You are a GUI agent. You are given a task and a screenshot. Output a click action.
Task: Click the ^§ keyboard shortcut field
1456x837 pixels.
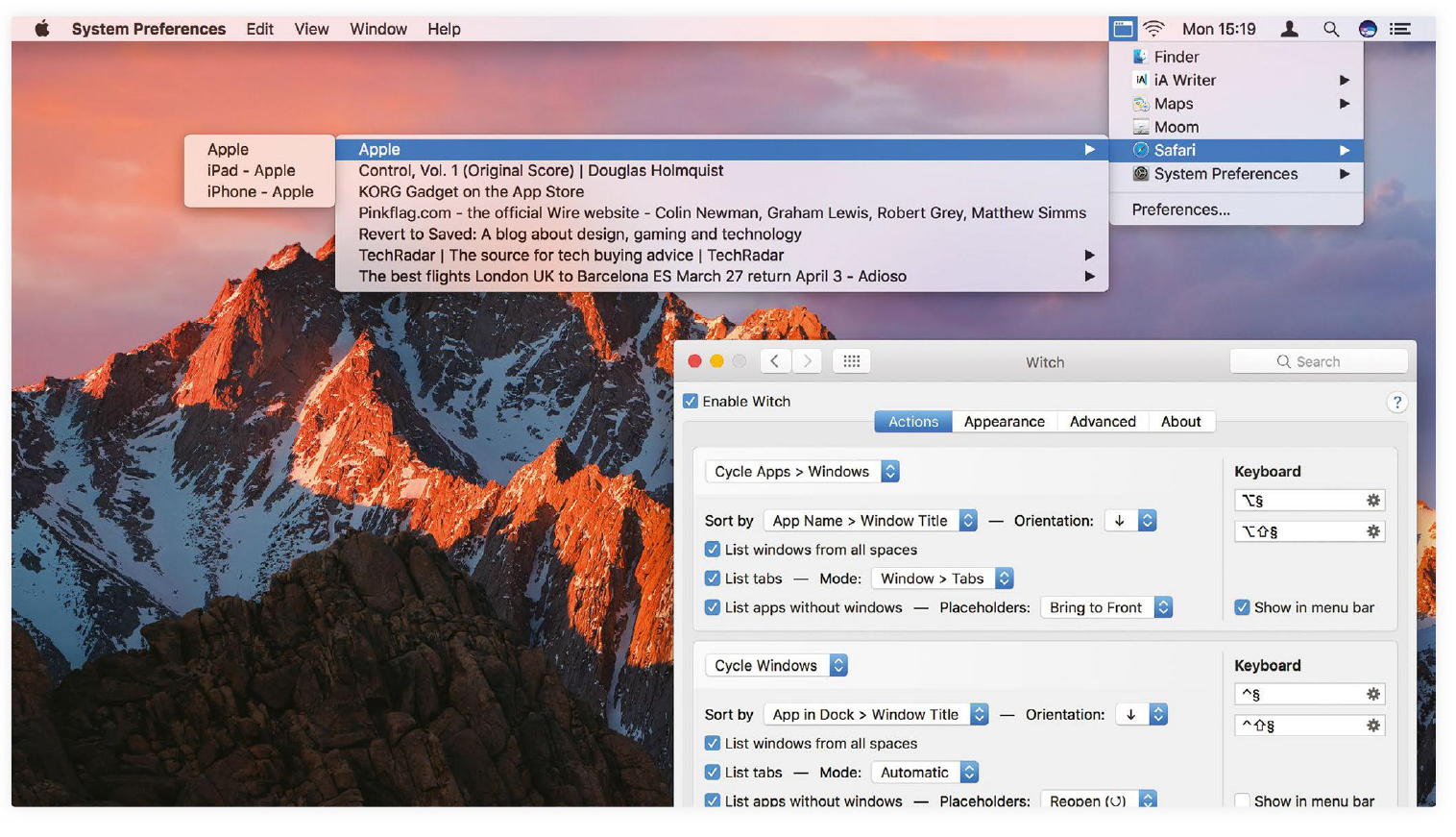[1309, 694]
